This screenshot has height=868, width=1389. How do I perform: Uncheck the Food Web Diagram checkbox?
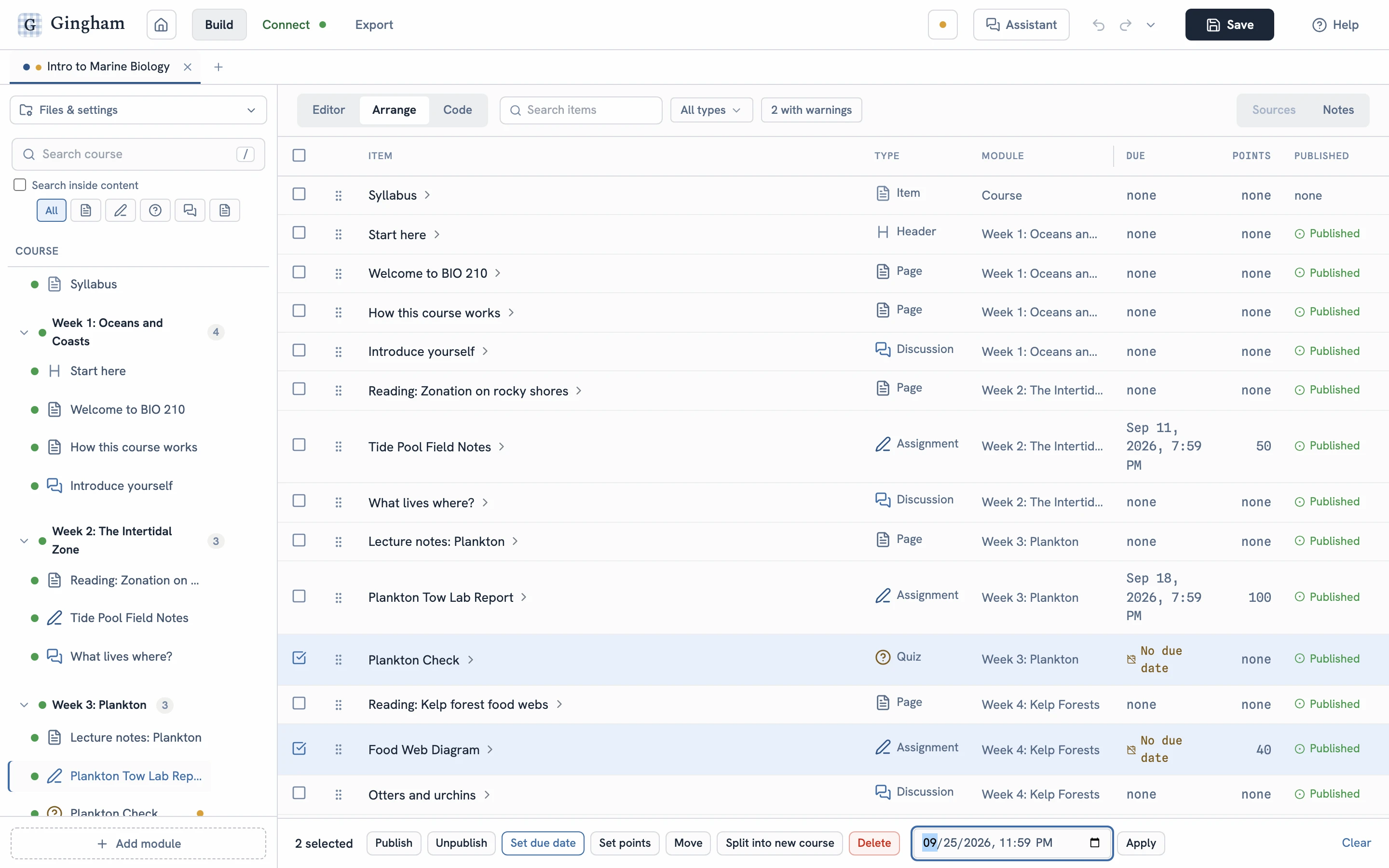click(x=299, y=748)
